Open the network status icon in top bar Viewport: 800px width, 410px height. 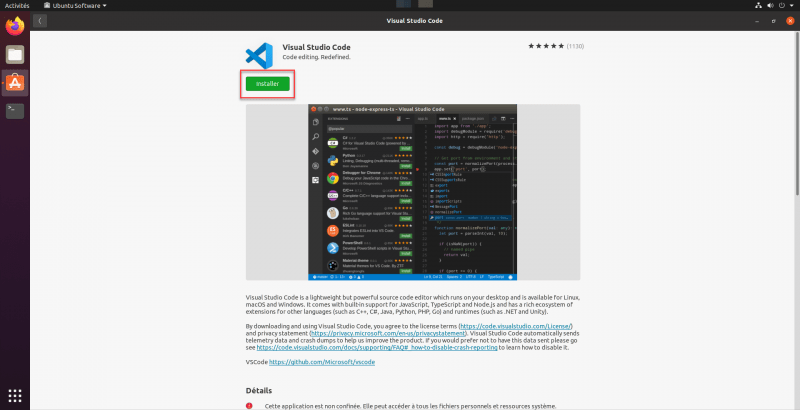pos(758,6)
